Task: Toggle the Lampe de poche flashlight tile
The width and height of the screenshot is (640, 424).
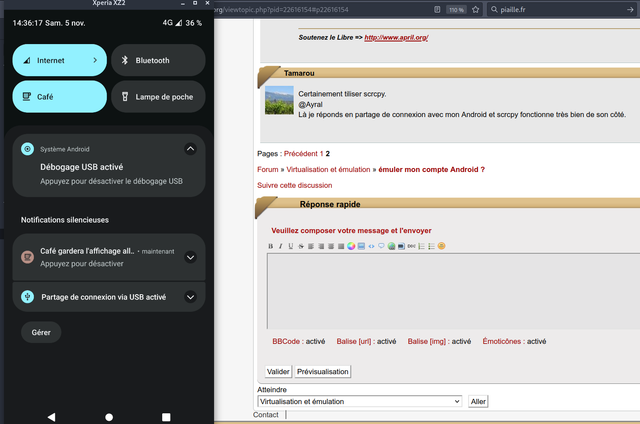Action: click(158, 97)
